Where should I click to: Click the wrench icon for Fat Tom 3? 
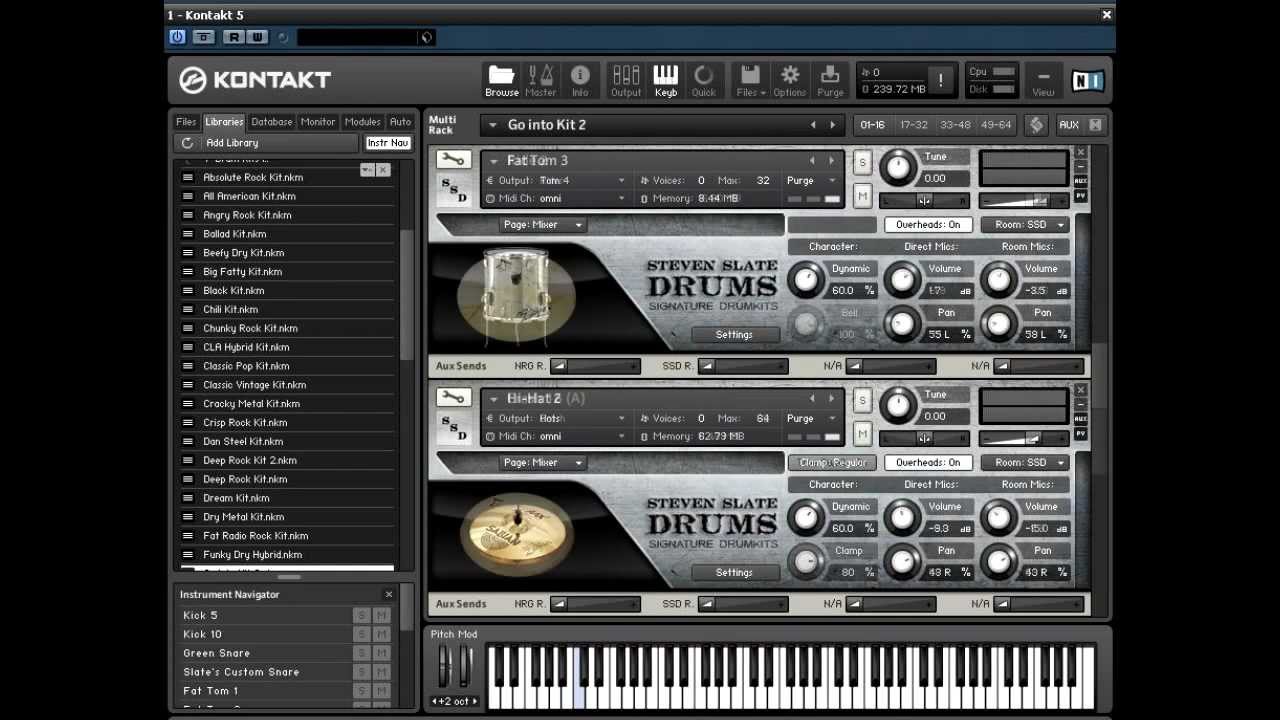(x=453, y=159)
